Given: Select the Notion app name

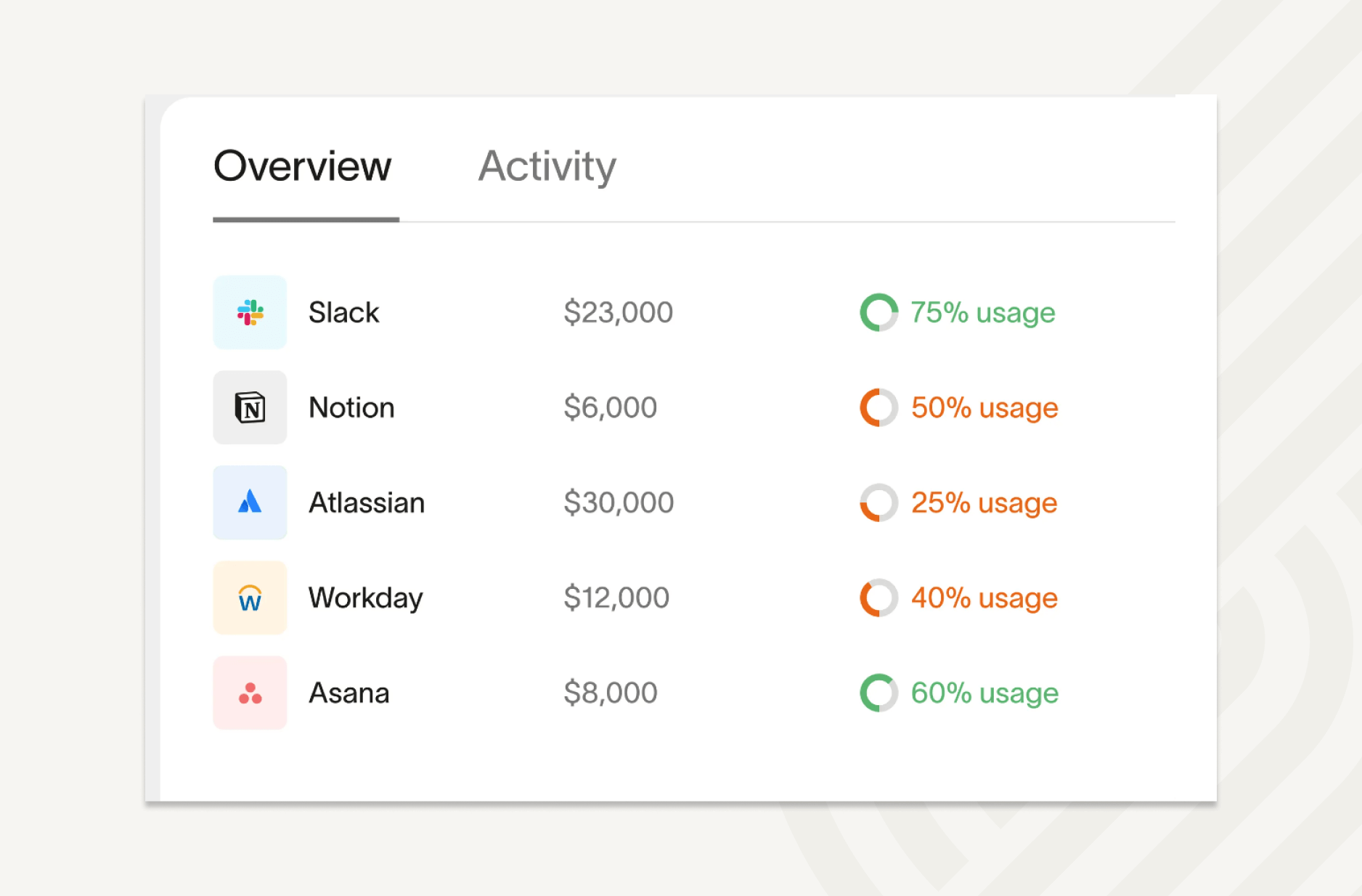Looking at the screenshot, I should (351, 407).
